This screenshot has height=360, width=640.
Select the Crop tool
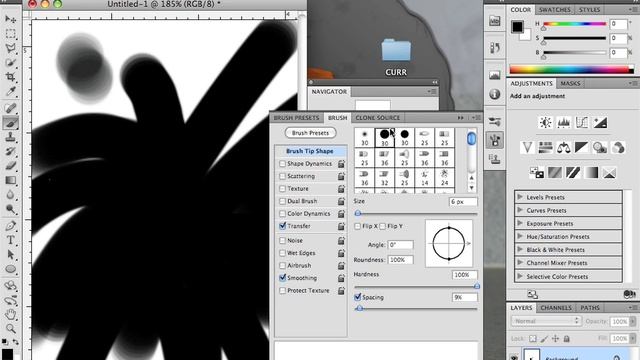[x=11, y=77]
